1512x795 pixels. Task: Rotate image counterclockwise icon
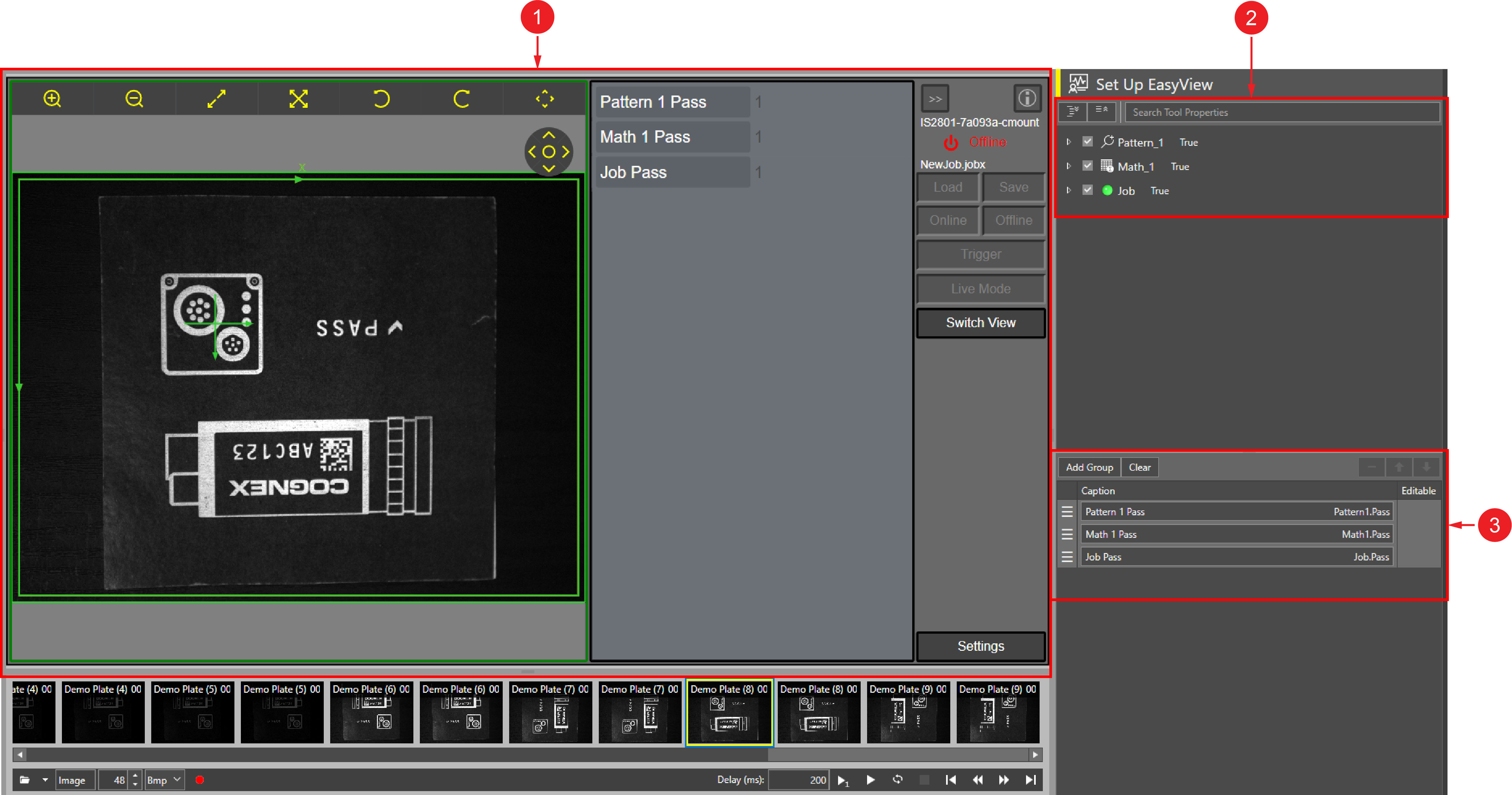coord(381,98)
